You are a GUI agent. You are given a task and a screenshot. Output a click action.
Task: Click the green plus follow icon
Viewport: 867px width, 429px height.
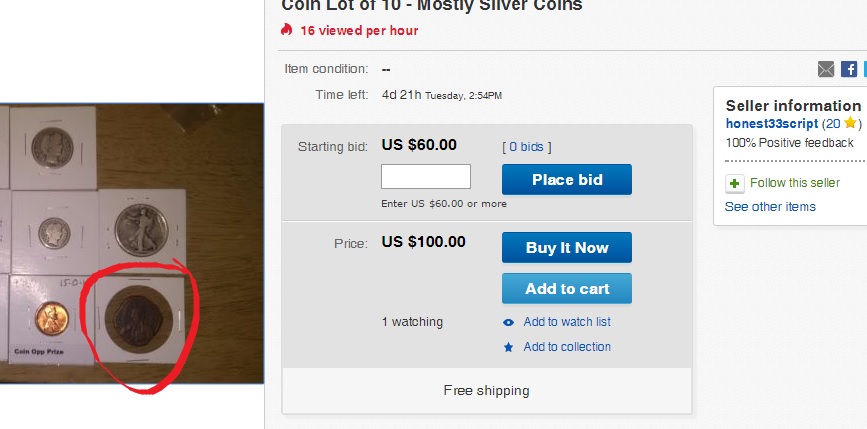[x=735, y=183]
